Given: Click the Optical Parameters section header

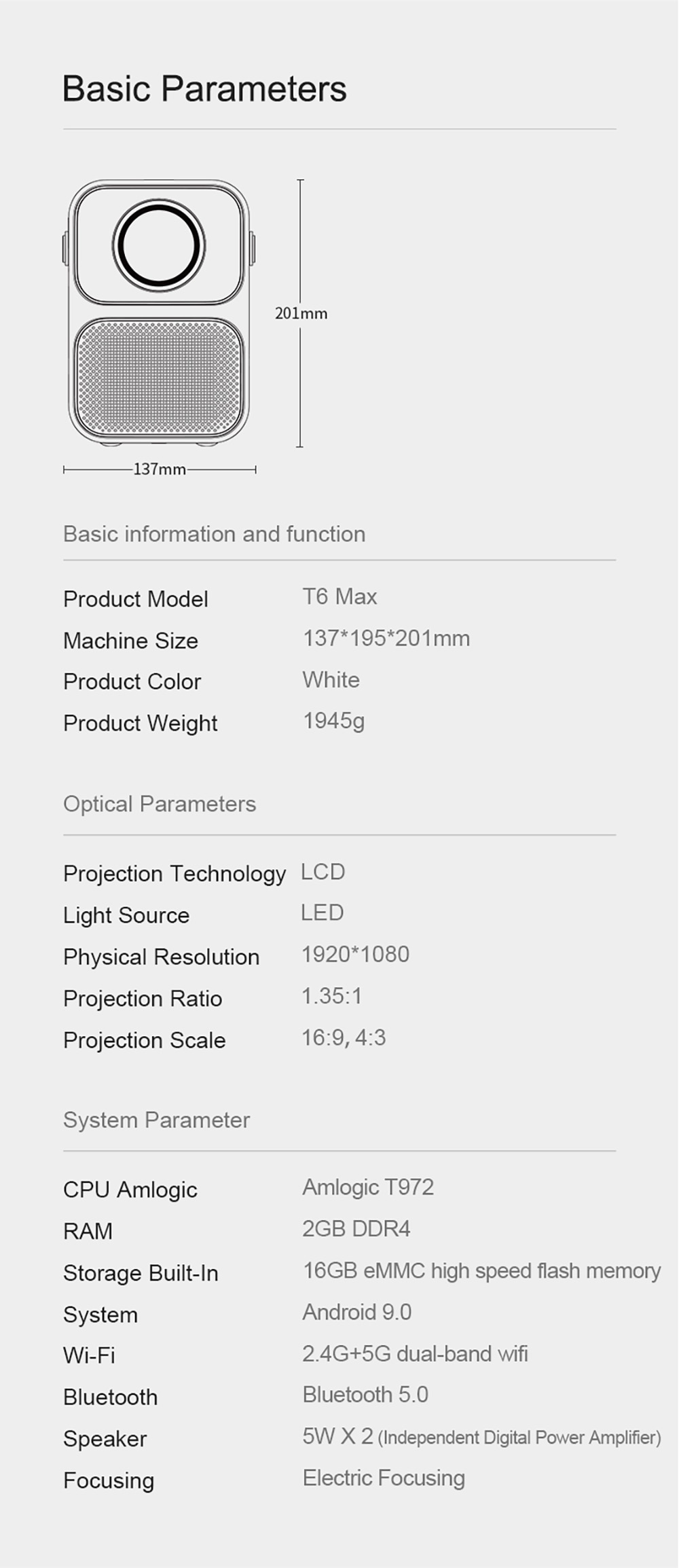Looking at the screenshot, I should (x=160, y=804).
